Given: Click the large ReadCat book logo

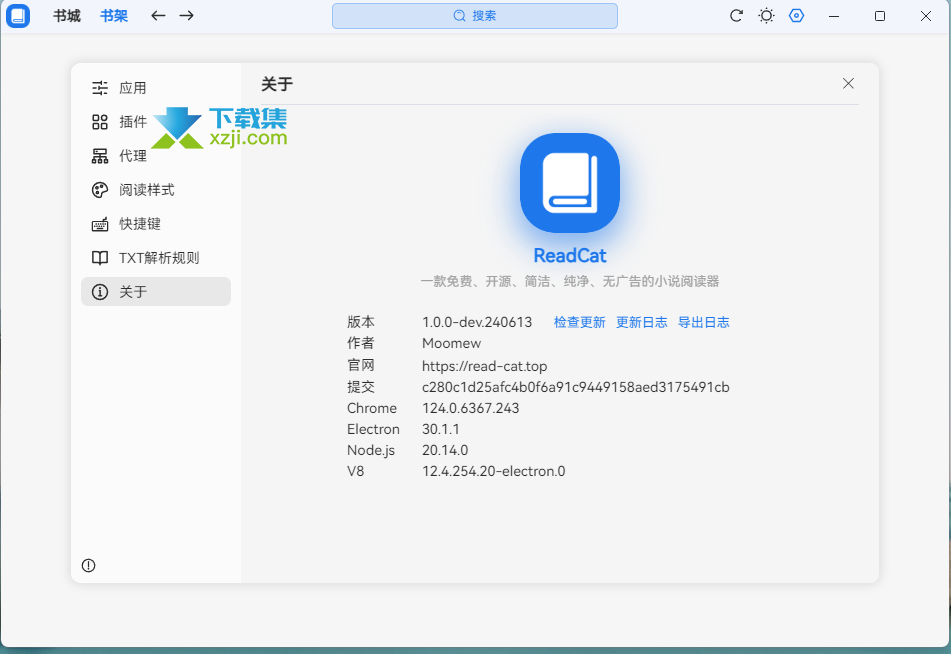Looking at the screenshot, I should 570,183.
